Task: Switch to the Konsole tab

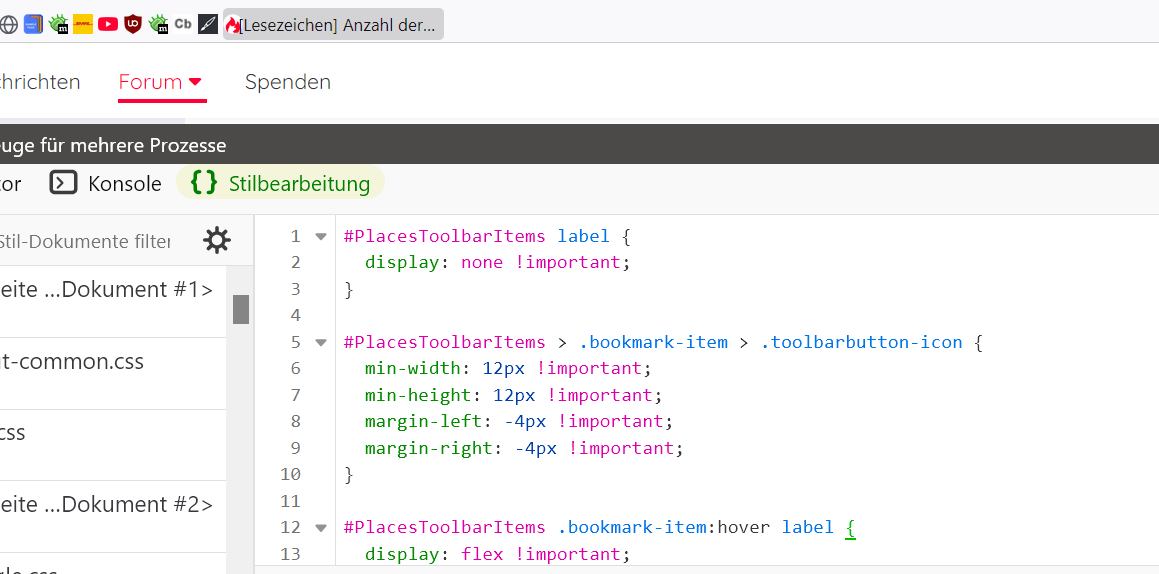Action: pyautogui.click(x=106, y=183)
